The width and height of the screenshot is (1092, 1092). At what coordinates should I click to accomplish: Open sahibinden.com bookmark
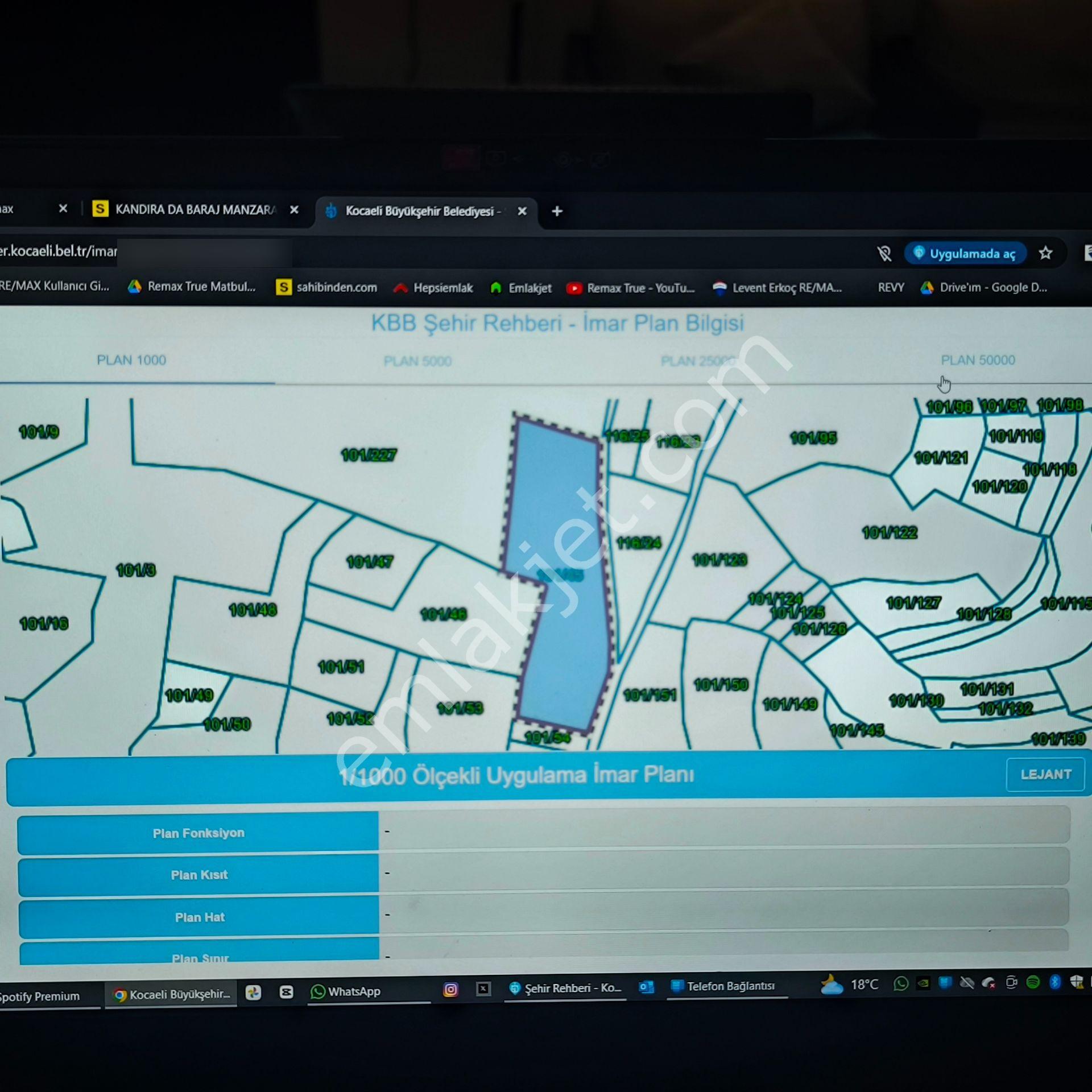[326, 287]
